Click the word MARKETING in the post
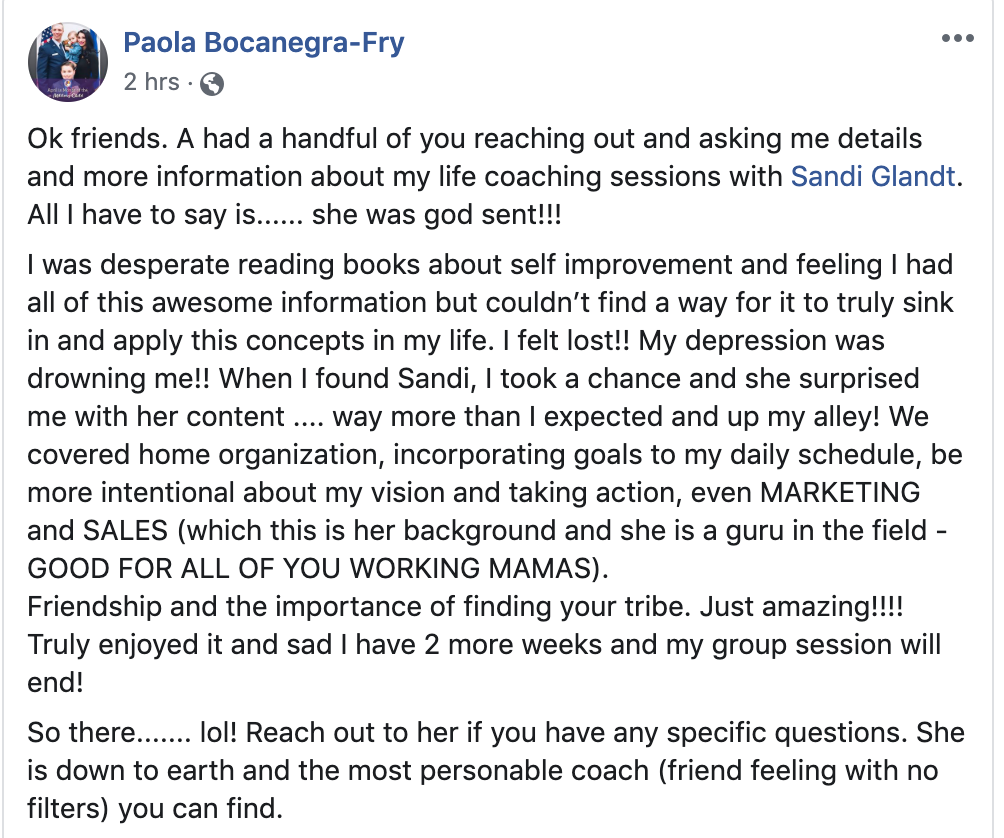 (840, 493)
